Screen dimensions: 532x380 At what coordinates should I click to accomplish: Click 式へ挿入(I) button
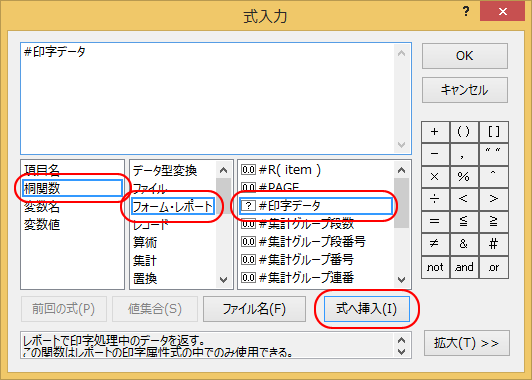tap(367, 309)
